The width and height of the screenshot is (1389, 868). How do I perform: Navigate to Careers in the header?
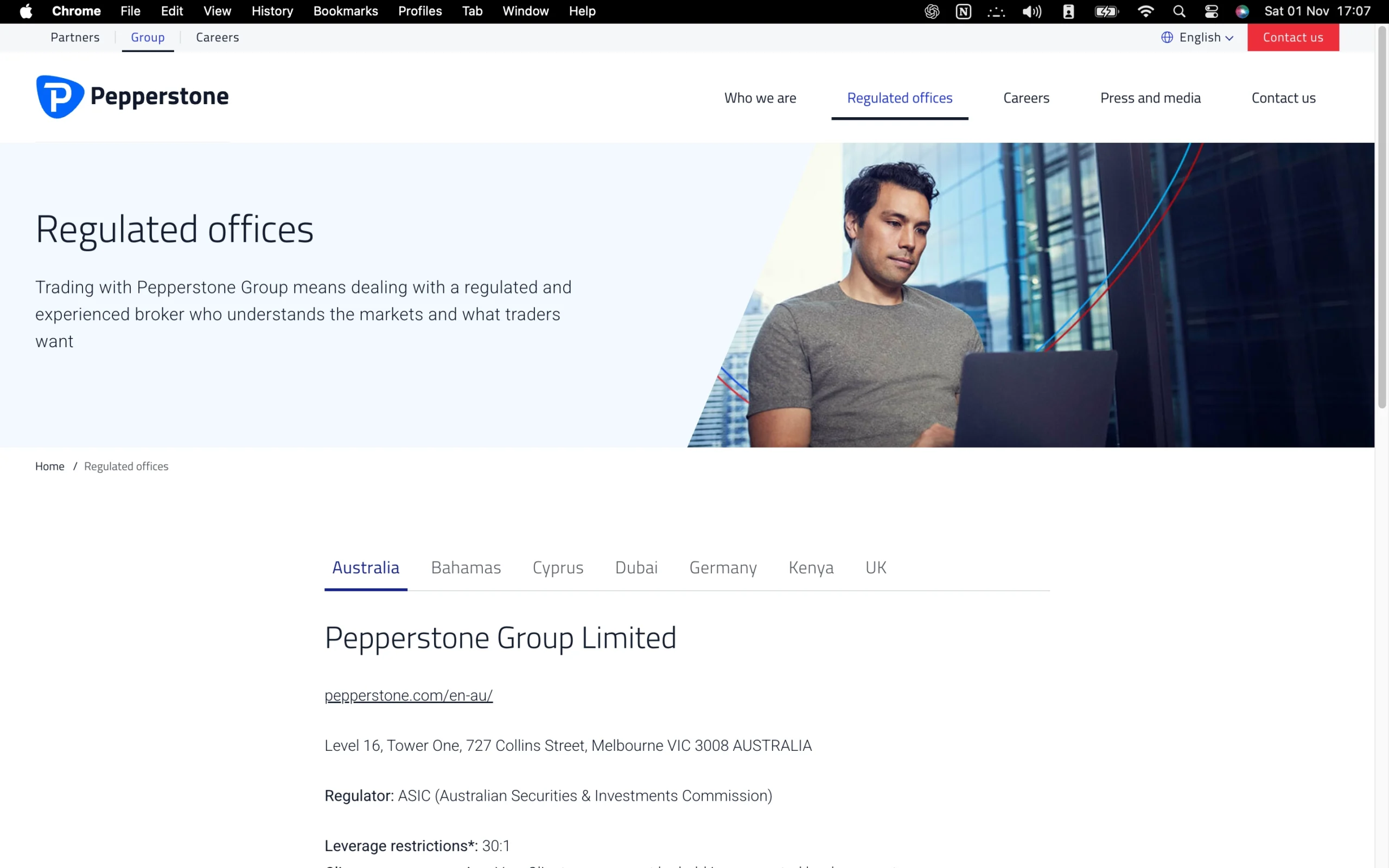tap(1026, 98)
